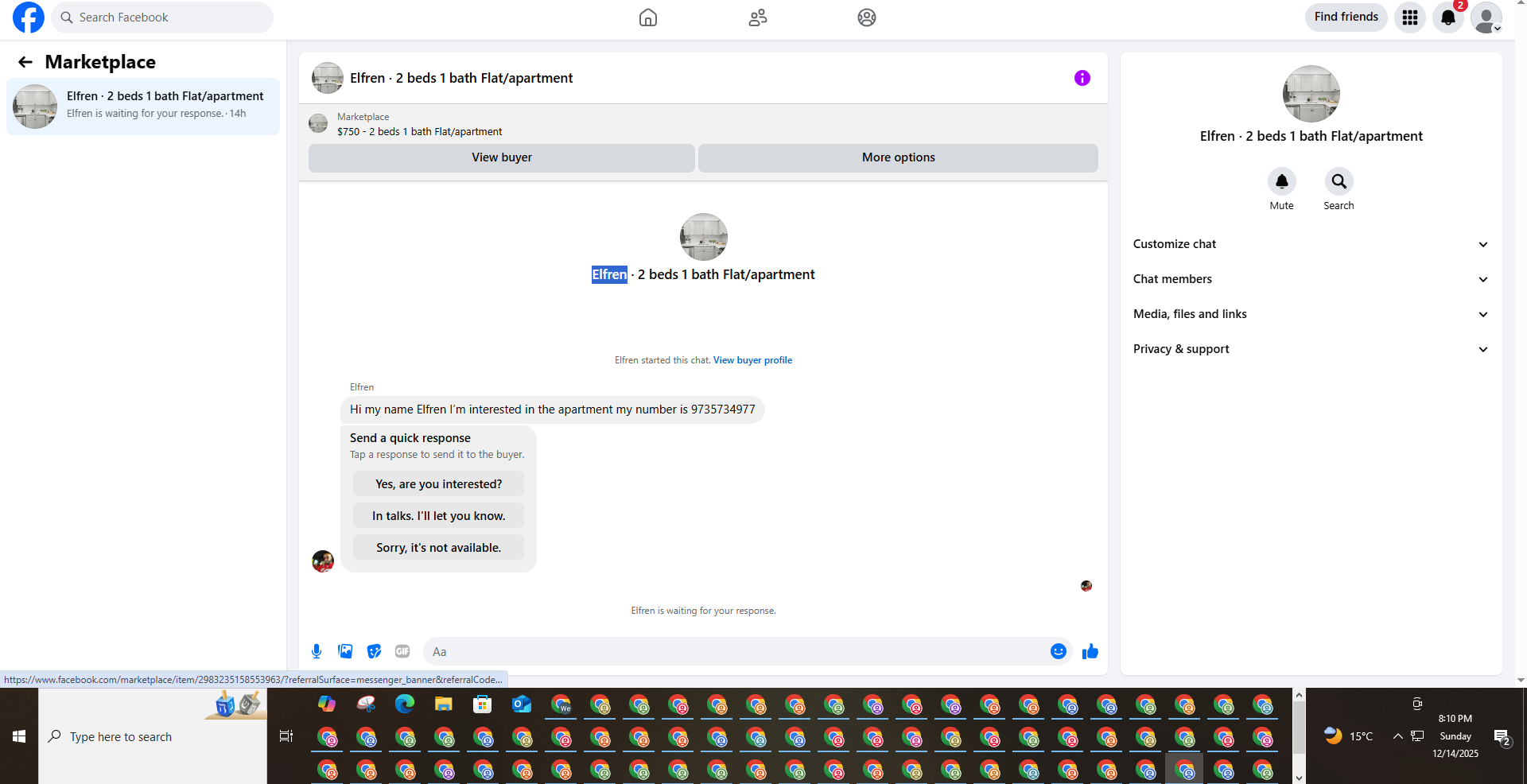
Task: Open the emoji picker smiley icon
Action: 1059,651
